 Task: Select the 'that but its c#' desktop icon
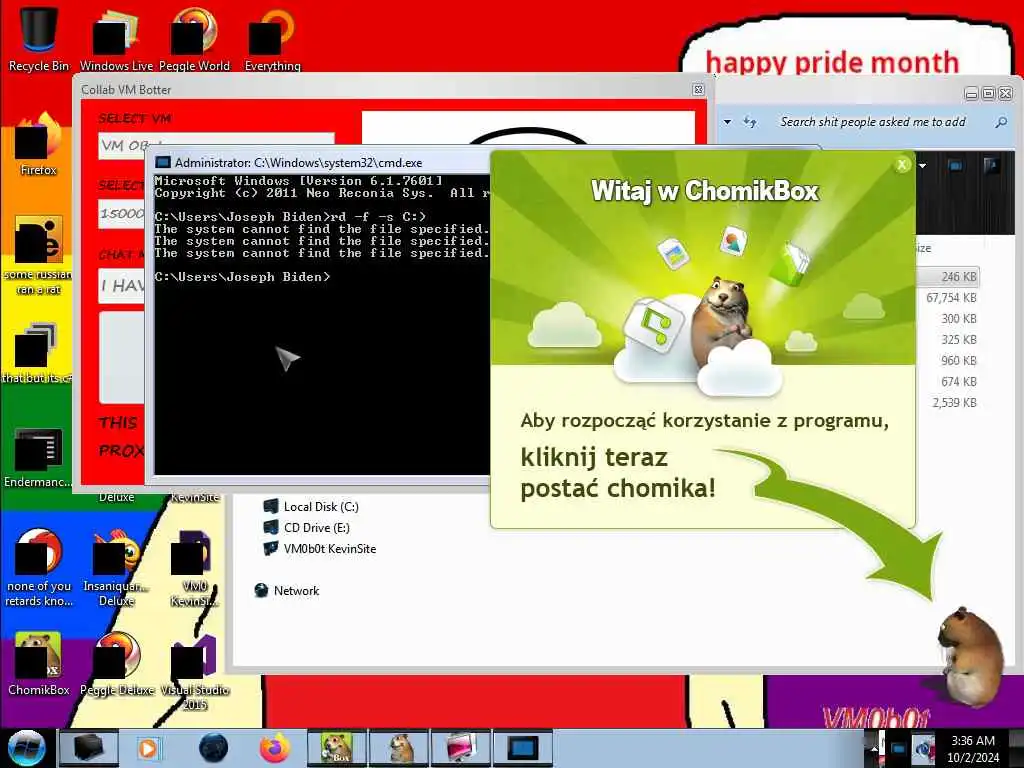(x=37, y=353)
